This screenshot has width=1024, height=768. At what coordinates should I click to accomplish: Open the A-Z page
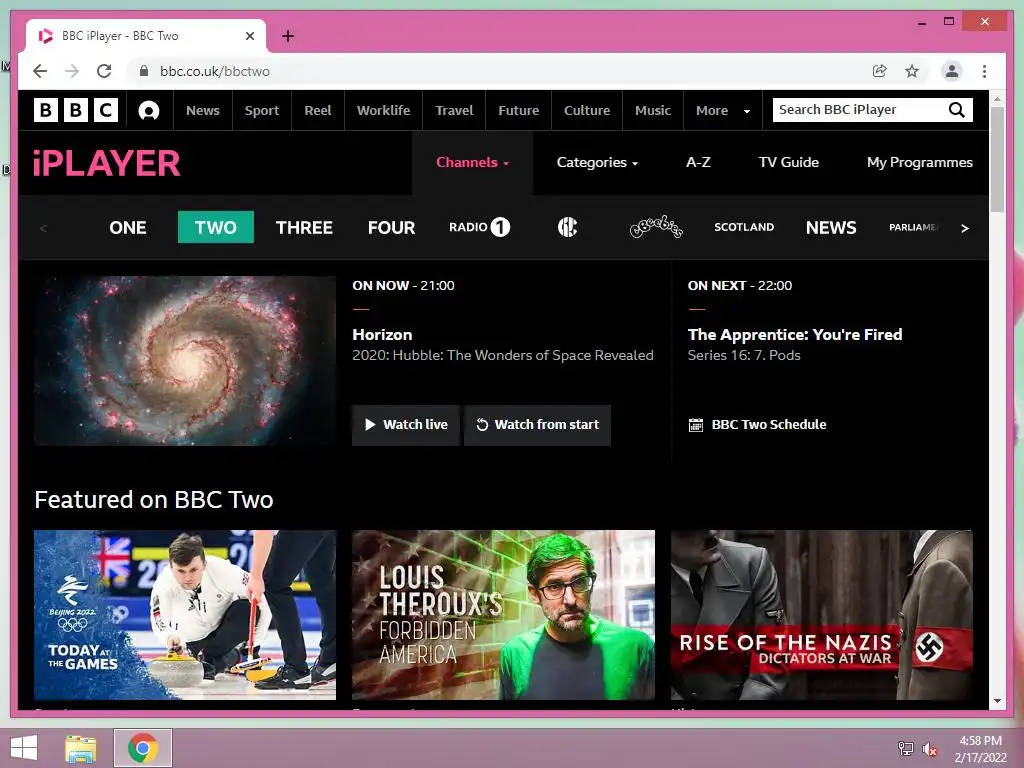tap(698, 163)
